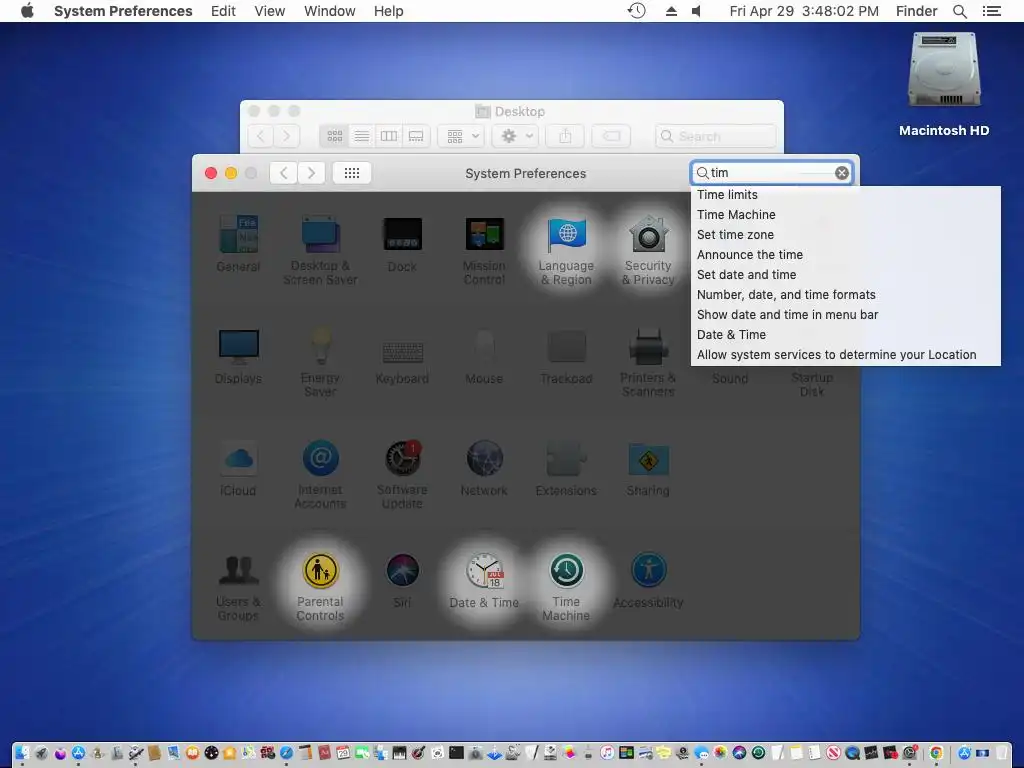The width and height of the screenshot is (1024, 768).
Task: Click the eject icon in menu bar
Action: [671, 11]
